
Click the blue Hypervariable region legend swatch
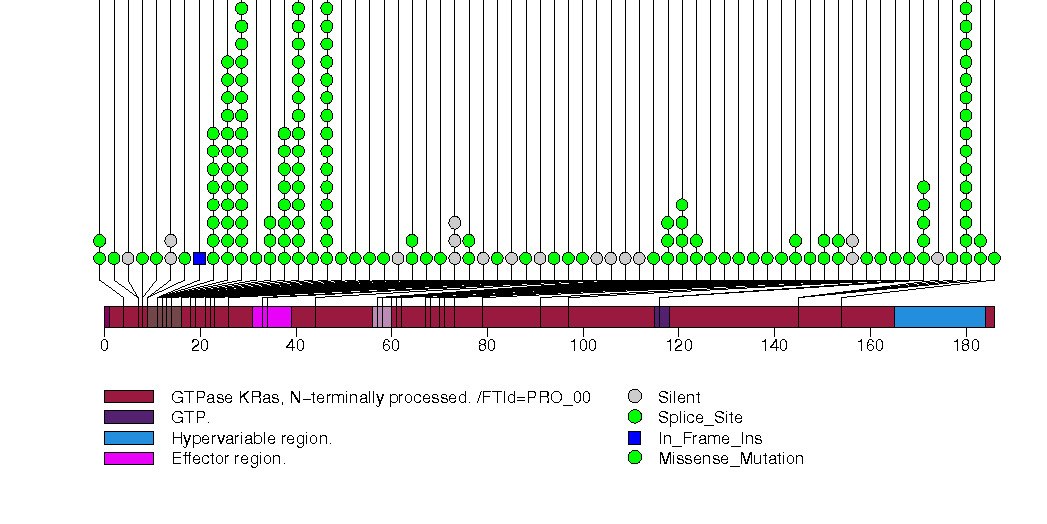pos(129,438)
